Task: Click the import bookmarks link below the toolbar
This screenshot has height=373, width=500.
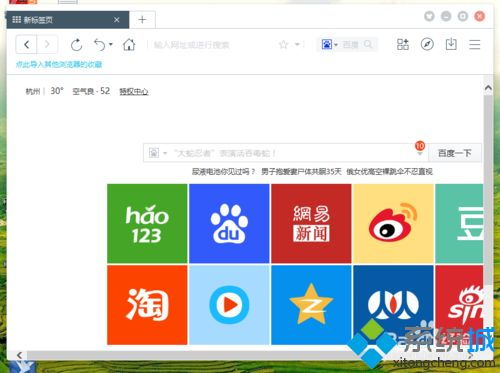Action: tap(59, 64)
